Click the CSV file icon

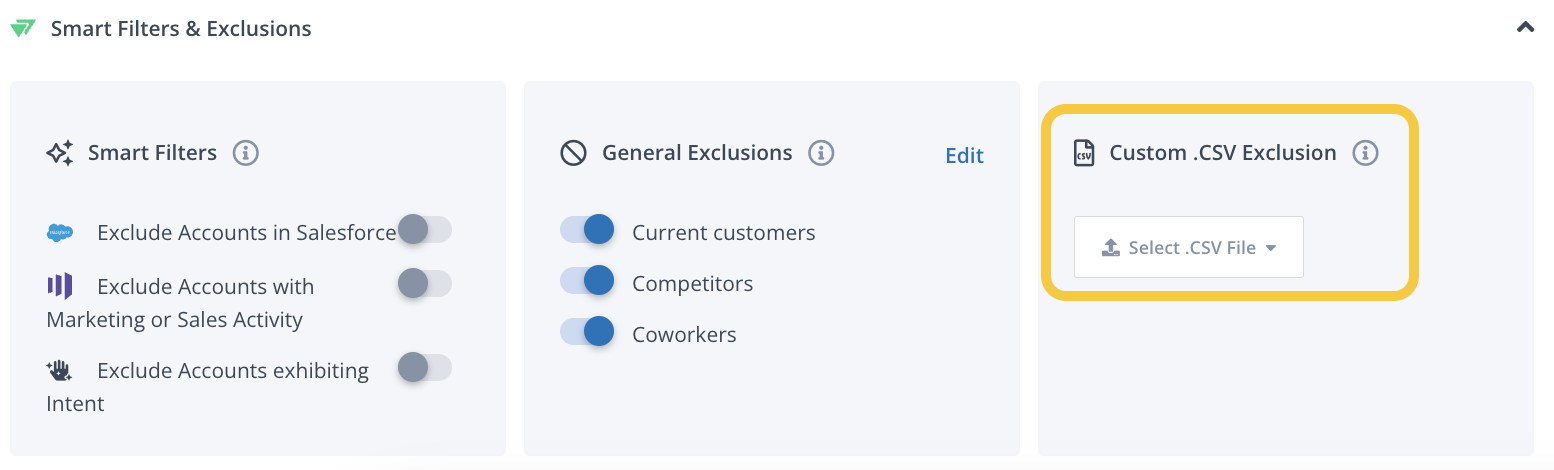point(1084,153)
